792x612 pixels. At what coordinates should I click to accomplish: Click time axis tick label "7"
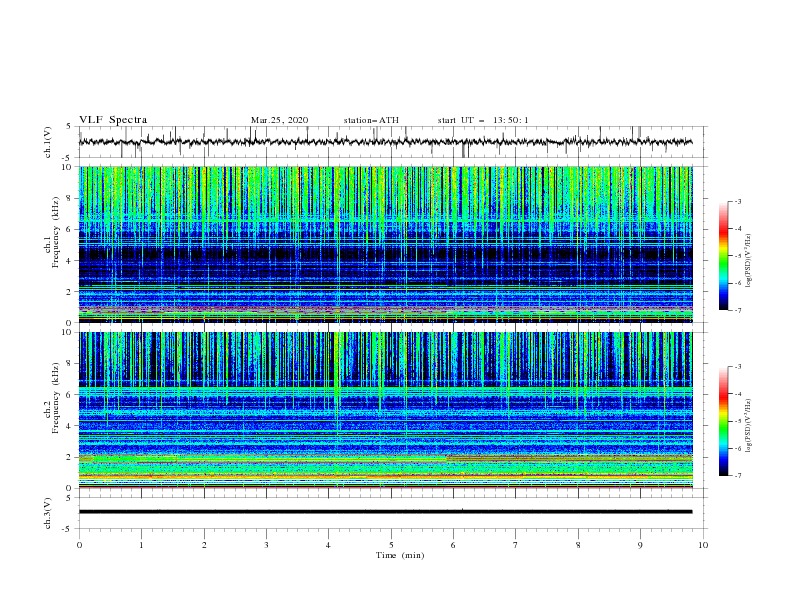(x=516, y=545)
